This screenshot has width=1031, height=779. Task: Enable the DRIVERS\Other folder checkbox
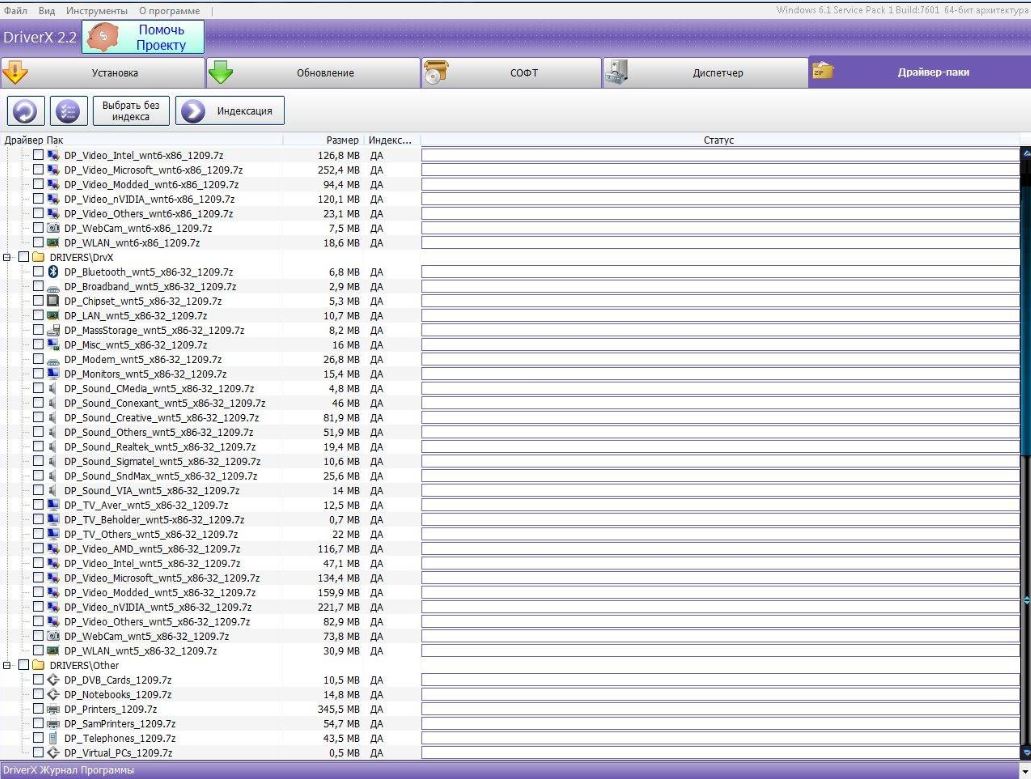point(24,665)
